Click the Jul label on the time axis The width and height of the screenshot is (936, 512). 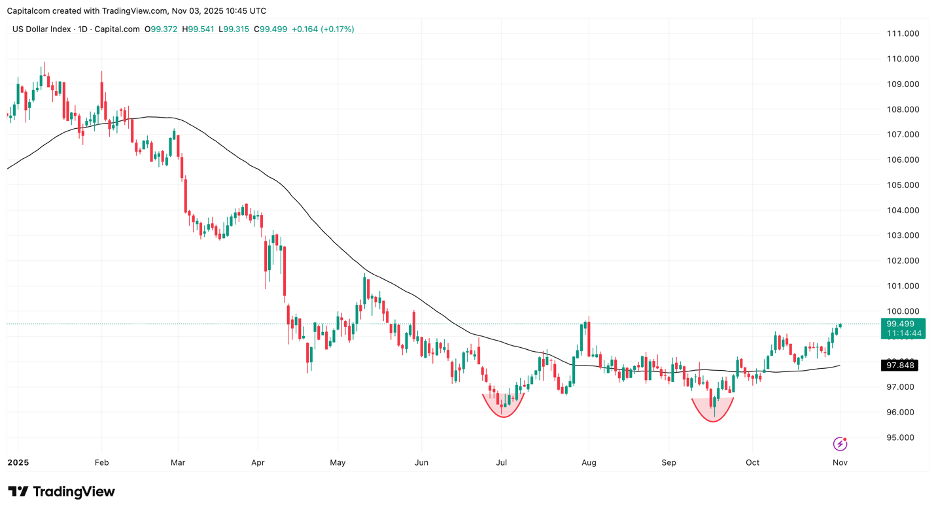point(502,463)
